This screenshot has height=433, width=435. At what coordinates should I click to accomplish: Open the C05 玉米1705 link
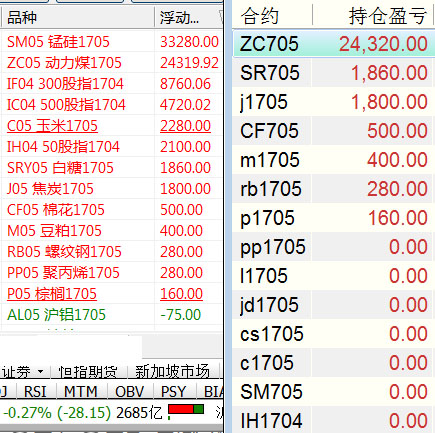coord(52,126)
